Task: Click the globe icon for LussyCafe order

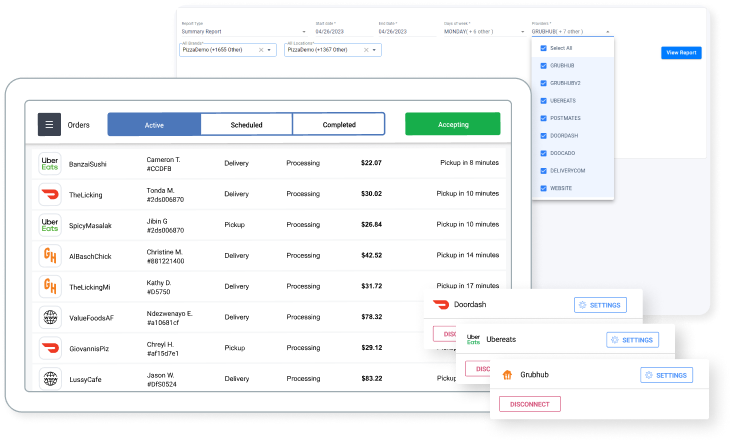Action: pos(49,379)
